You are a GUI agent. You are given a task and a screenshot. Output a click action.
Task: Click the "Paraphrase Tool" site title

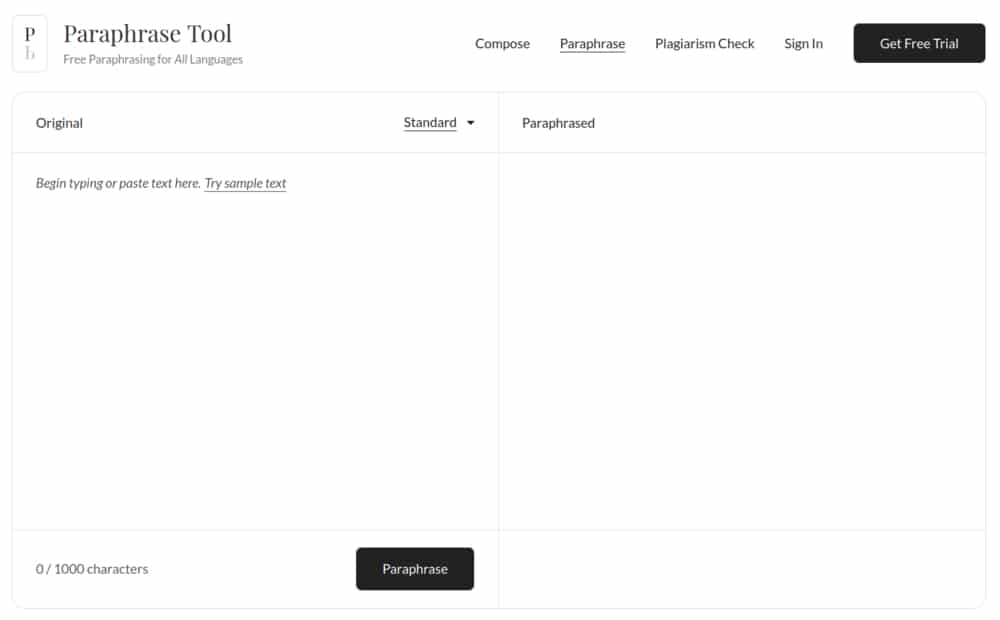point(147,33)
